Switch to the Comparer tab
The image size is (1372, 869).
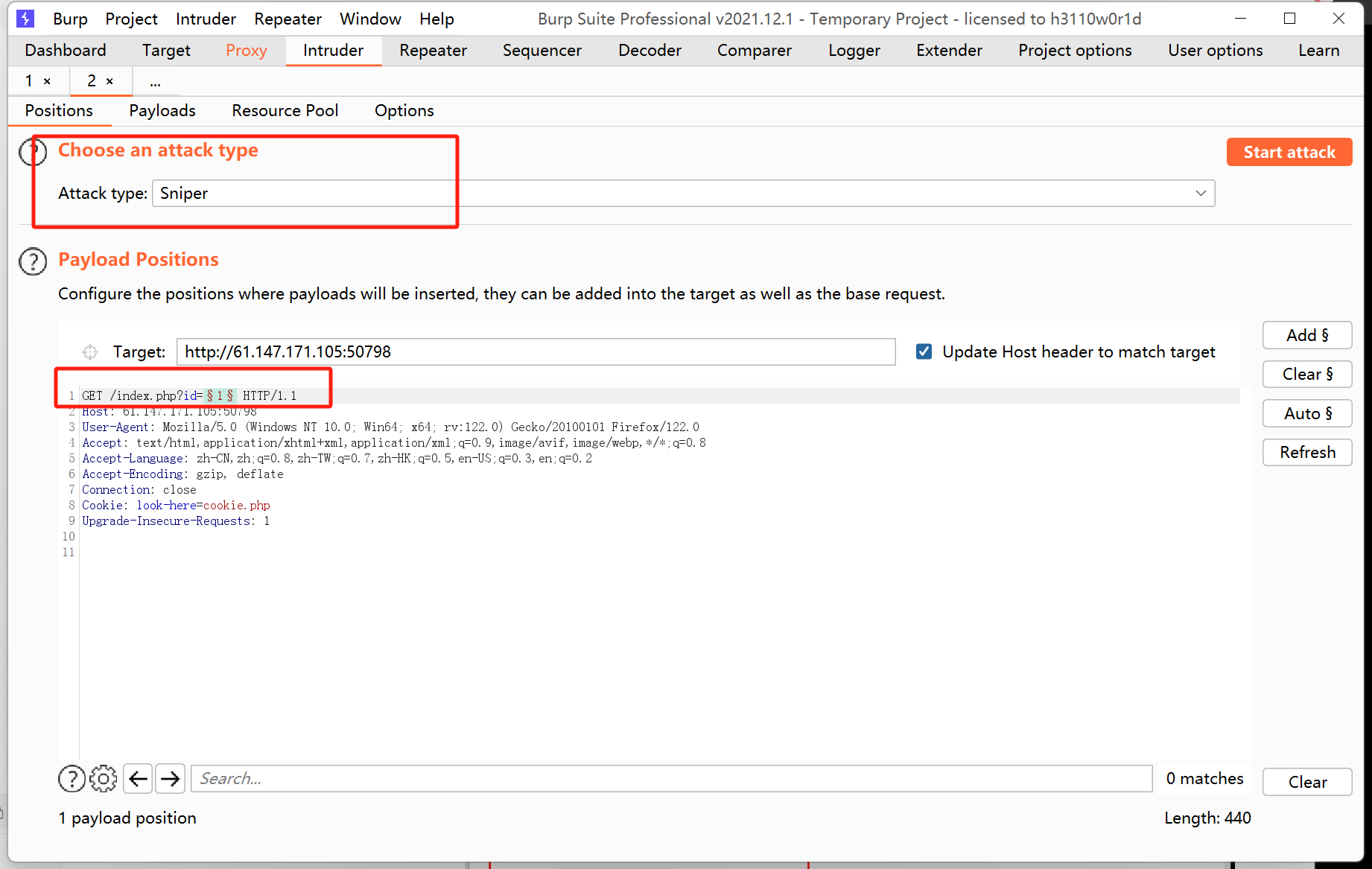point(754,50)
